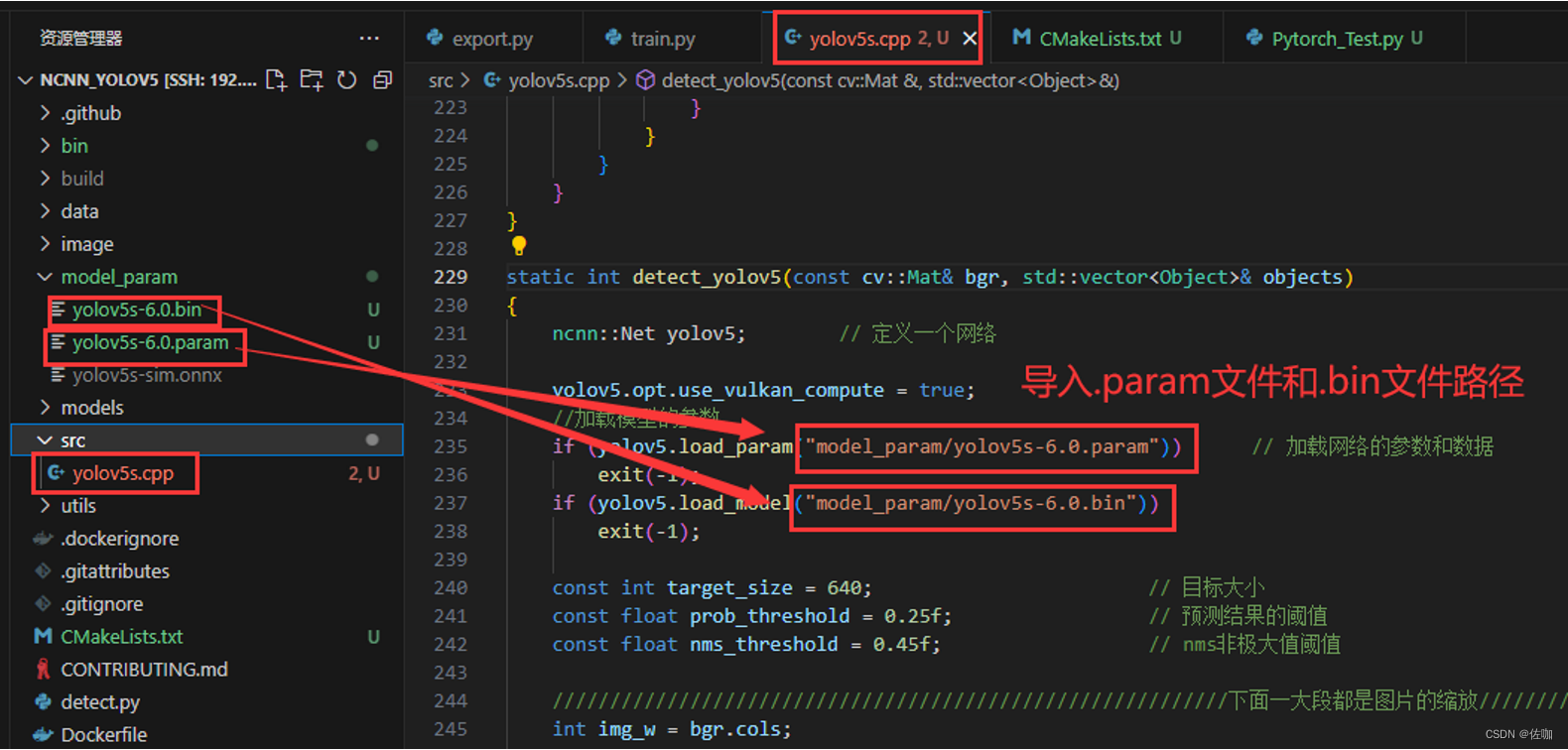Open CMakeLists.txt from the file tree

[122, 637]
